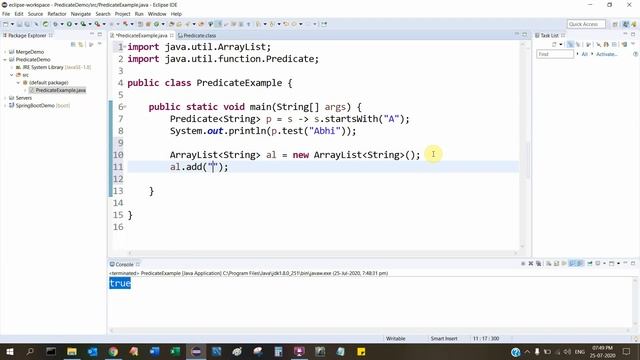
Task: Click the src folder in the tree
Action: click(x=25, y=75)
